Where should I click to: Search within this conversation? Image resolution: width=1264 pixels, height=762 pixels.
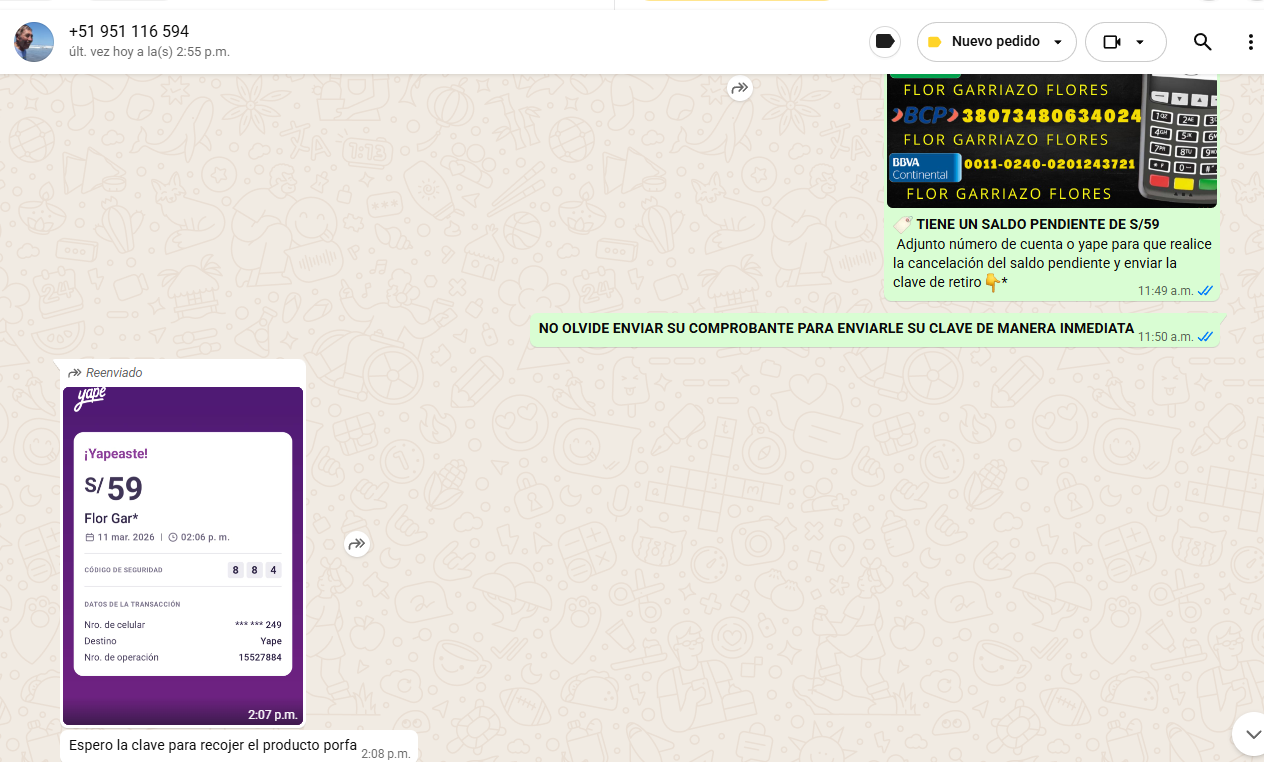pos(1202,42)
